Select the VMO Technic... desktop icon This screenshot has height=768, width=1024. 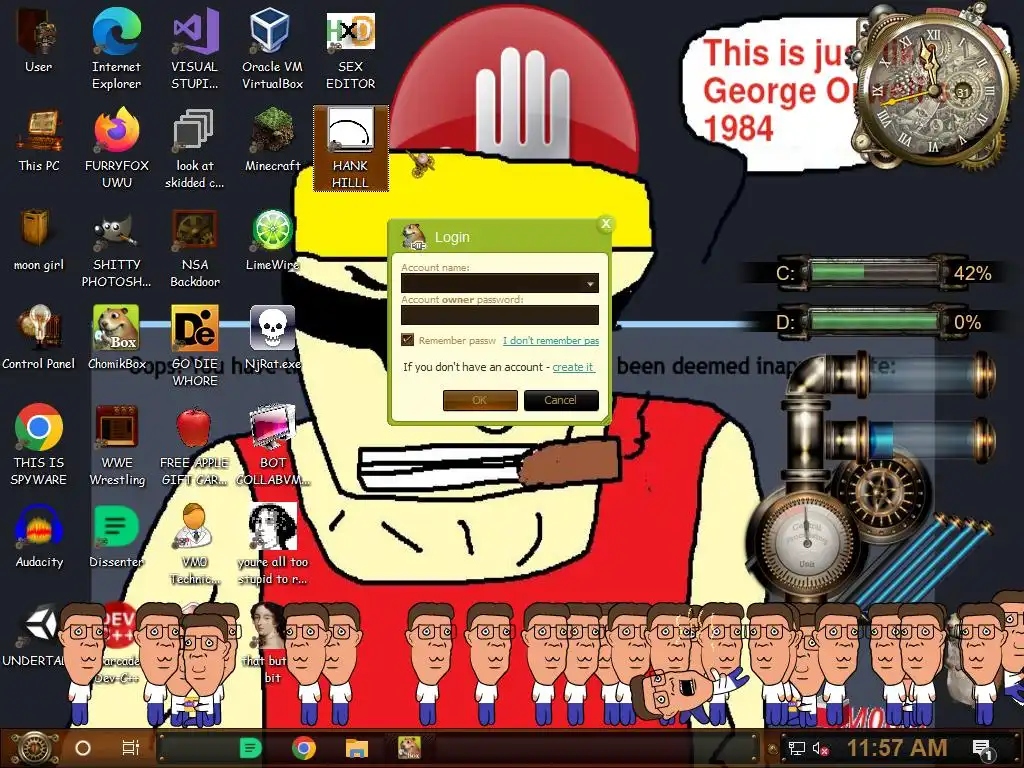click(x=194, y=545)
